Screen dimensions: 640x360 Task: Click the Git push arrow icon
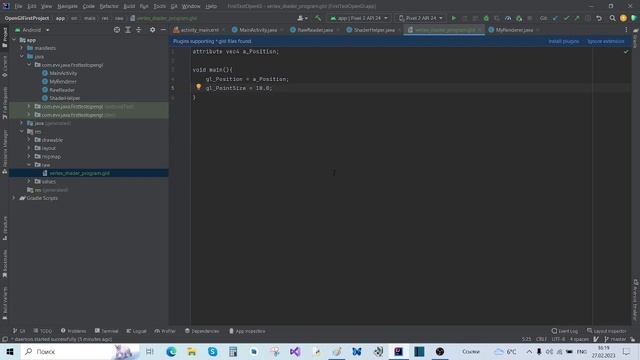(577, 18)
